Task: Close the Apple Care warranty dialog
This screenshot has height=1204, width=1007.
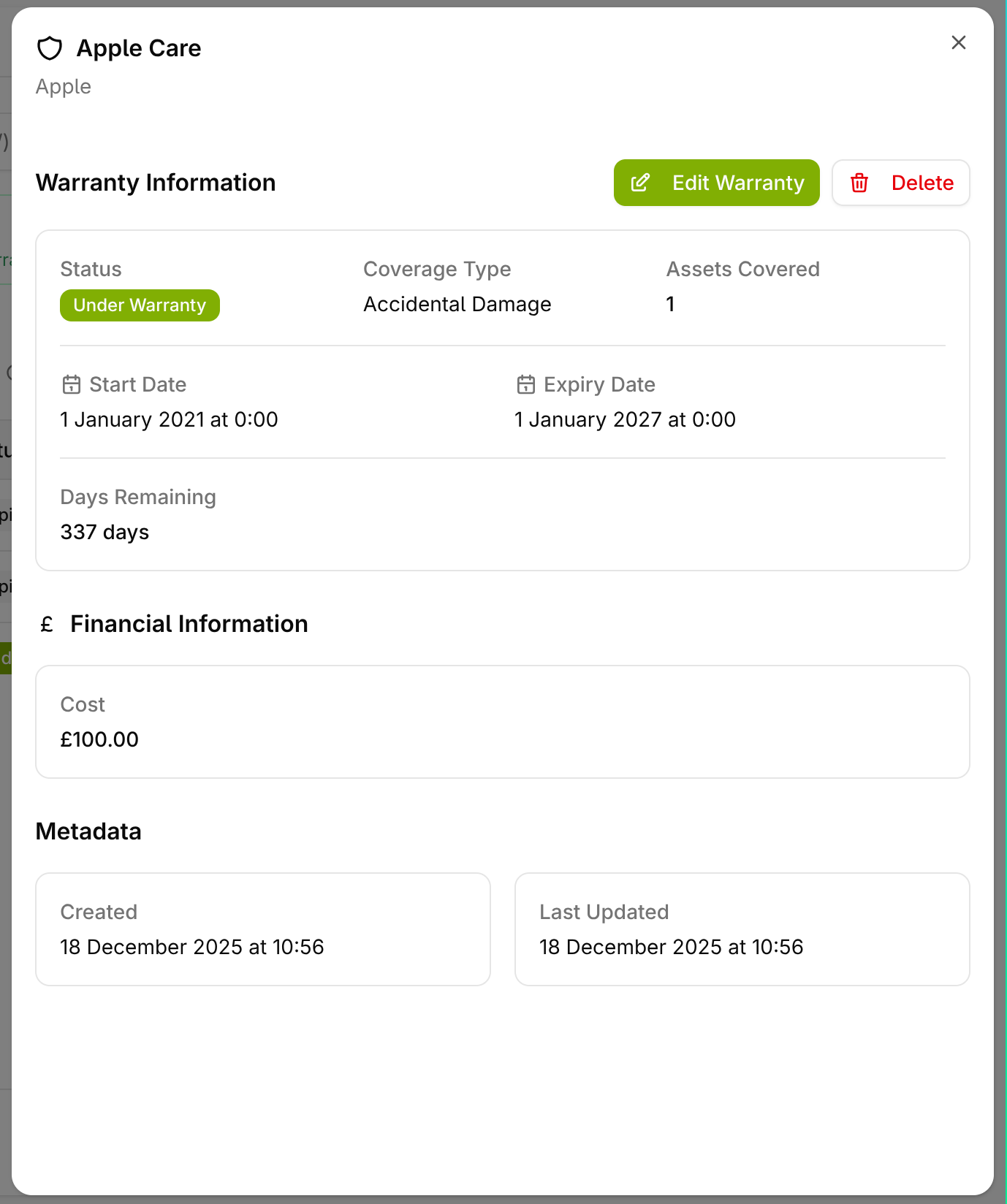Action: point(959,42)
